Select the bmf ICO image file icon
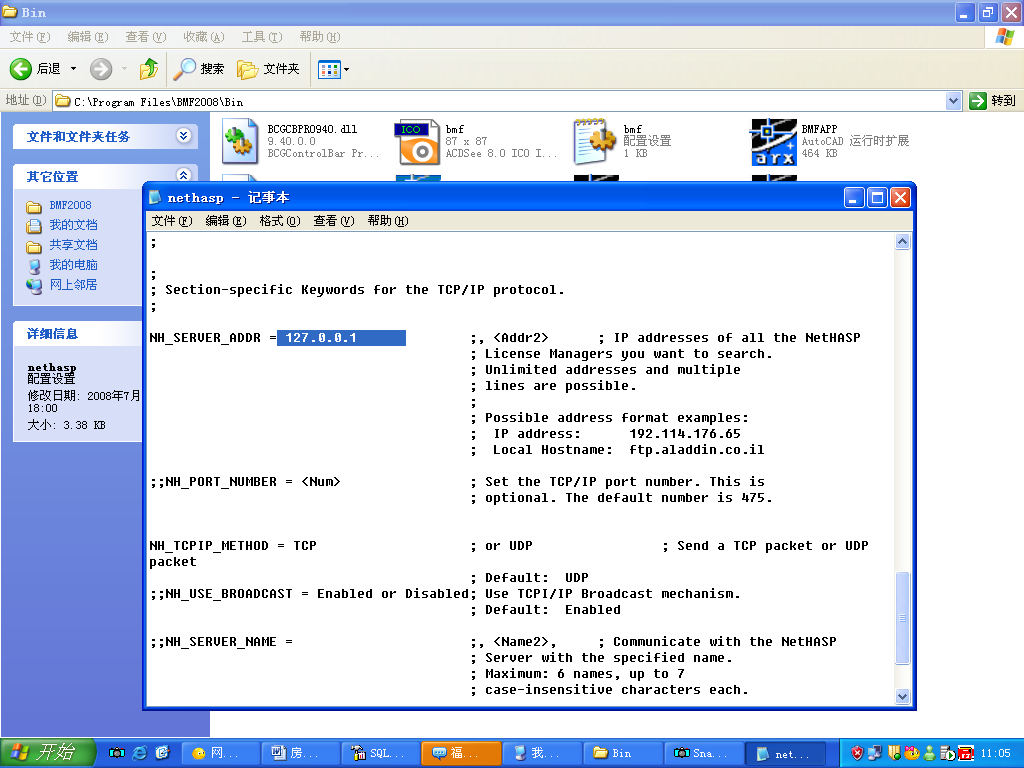1024x768 pixels. pos(417,141)
